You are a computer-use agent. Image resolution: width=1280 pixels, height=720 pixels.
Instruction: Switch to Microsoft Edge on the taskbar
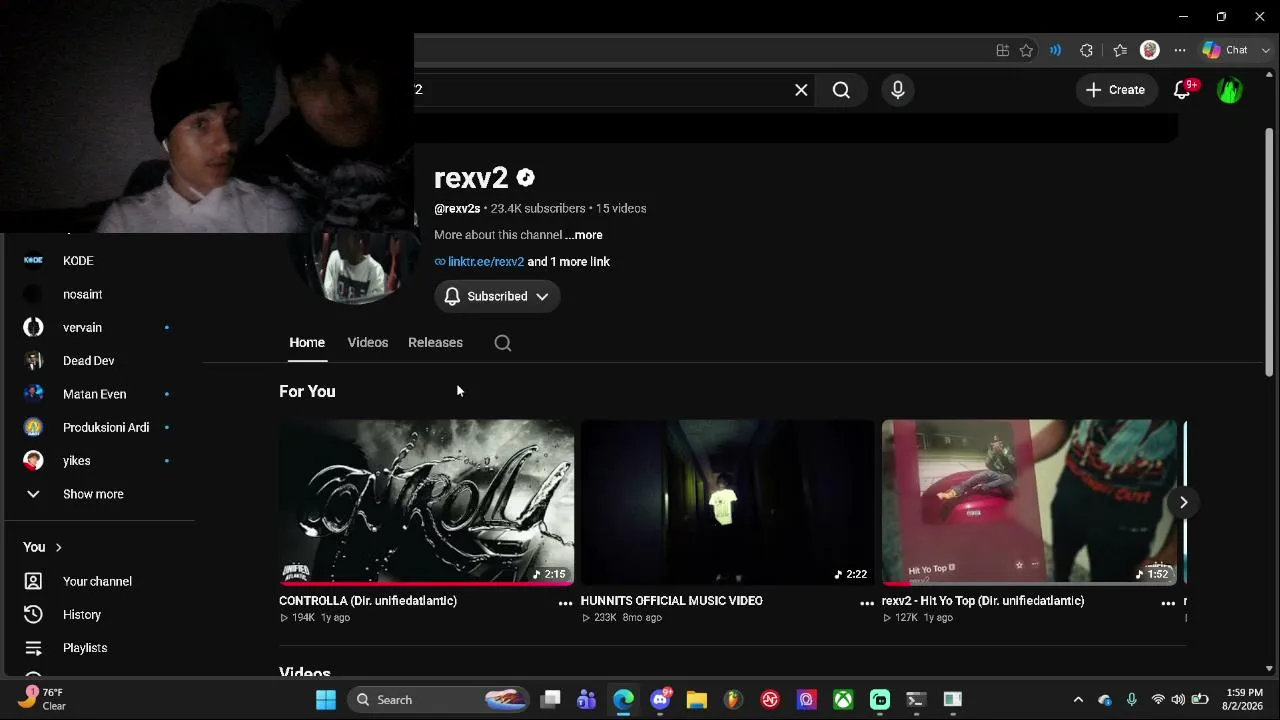pyautogui.click(x=623, y=700)
